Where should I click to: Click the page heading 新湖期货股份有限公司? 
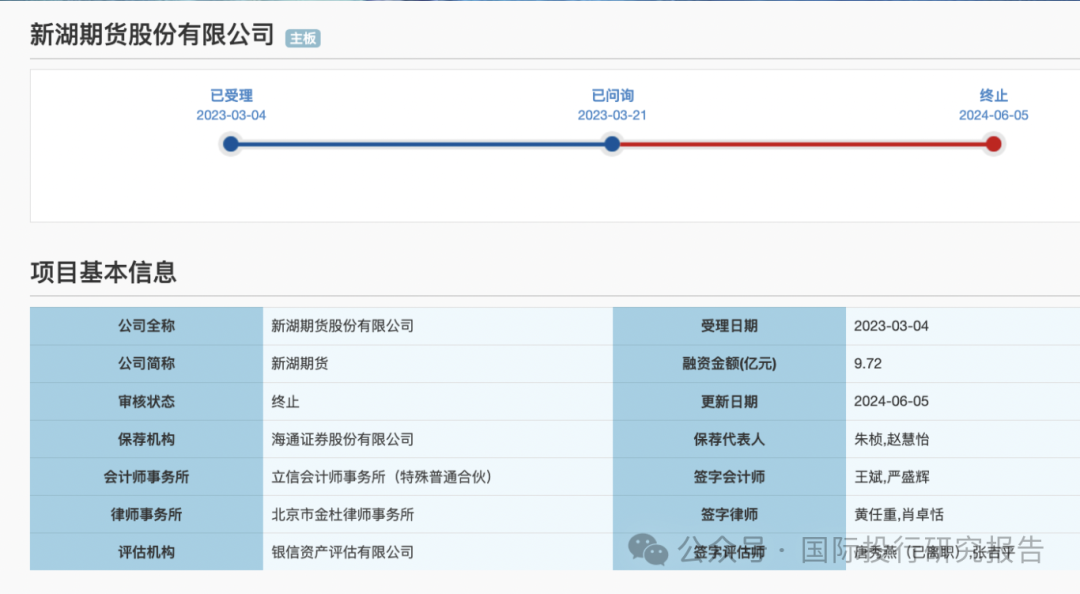[x=152, y=34]
